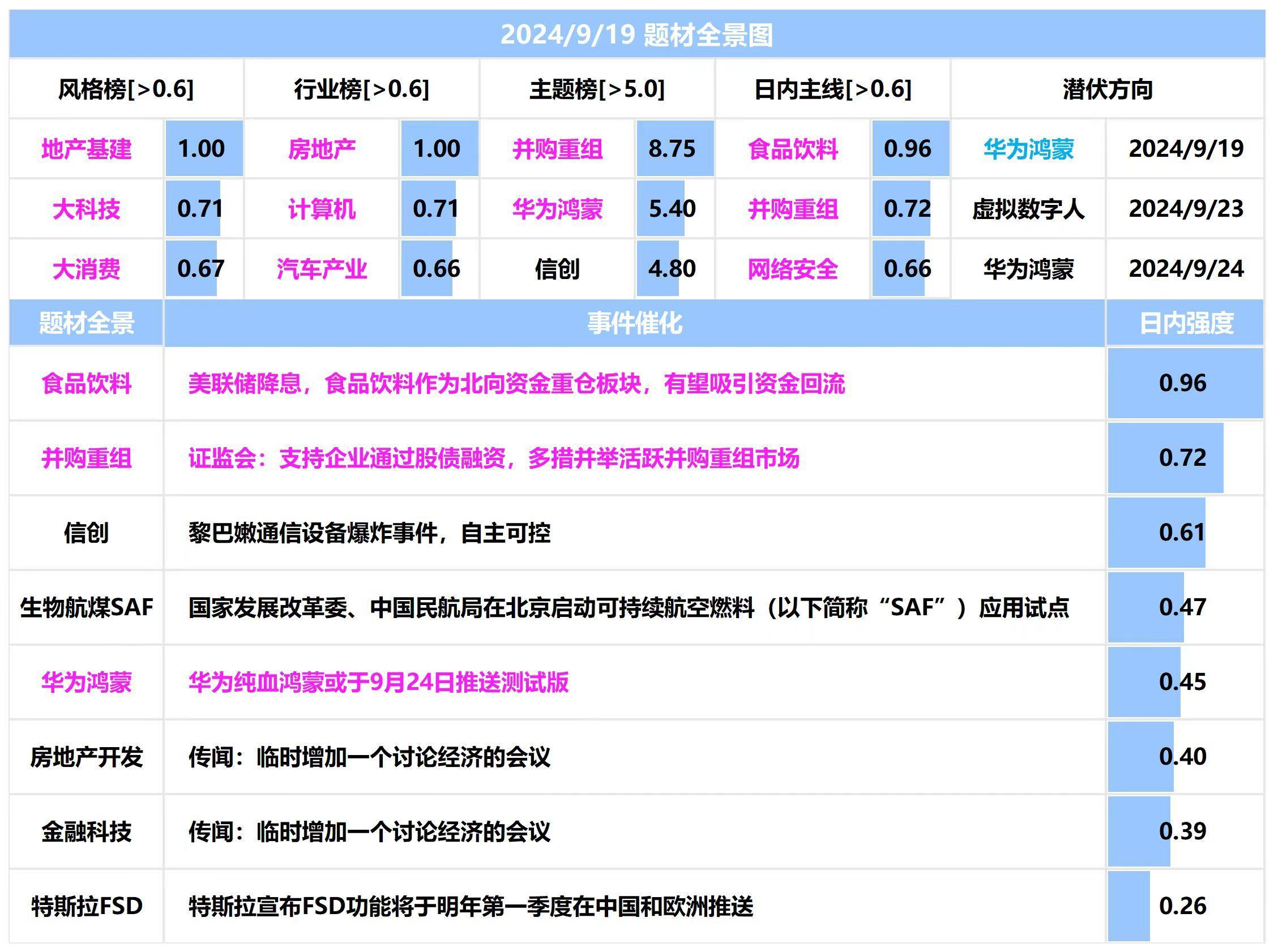Click the title '2024/9/19 题材全景图'
Image resolution: width=1274 pixels, height=952 pixels.
636,35
